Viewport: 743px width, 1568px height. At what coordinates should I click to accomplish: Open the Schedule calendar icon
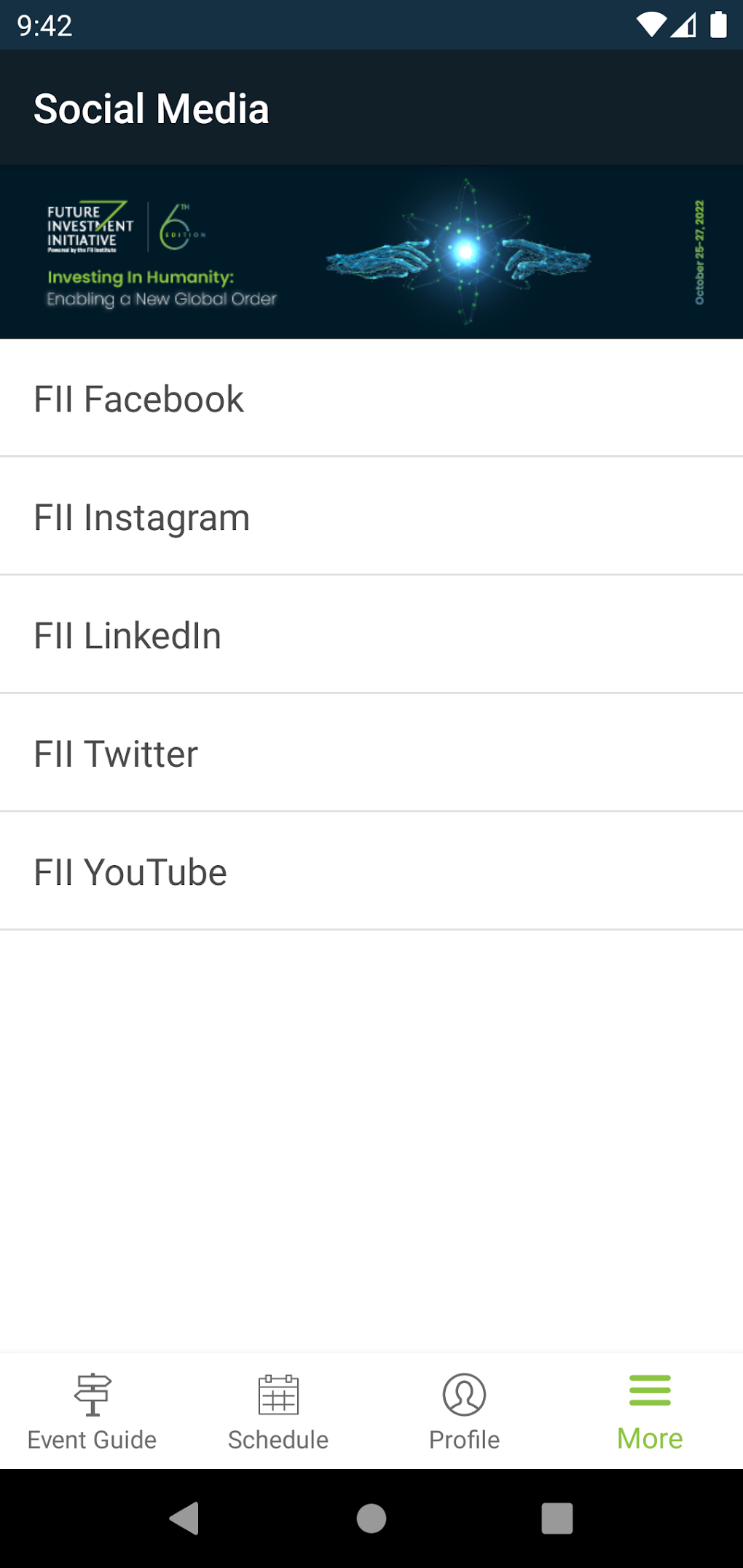click(278, 1394)
